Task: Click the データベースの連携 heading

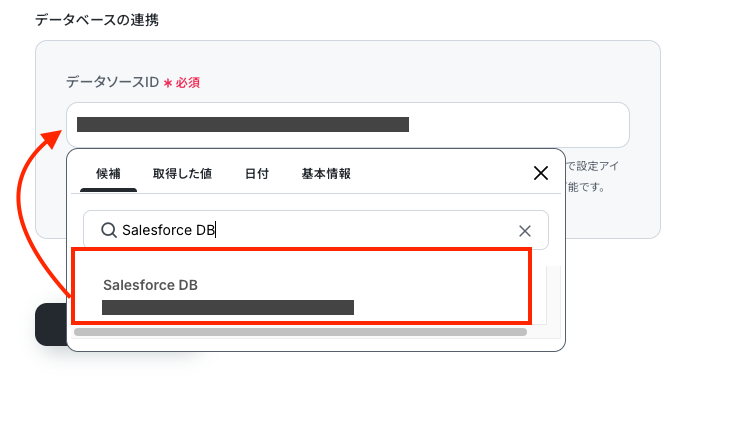Action: coord(97,20)
